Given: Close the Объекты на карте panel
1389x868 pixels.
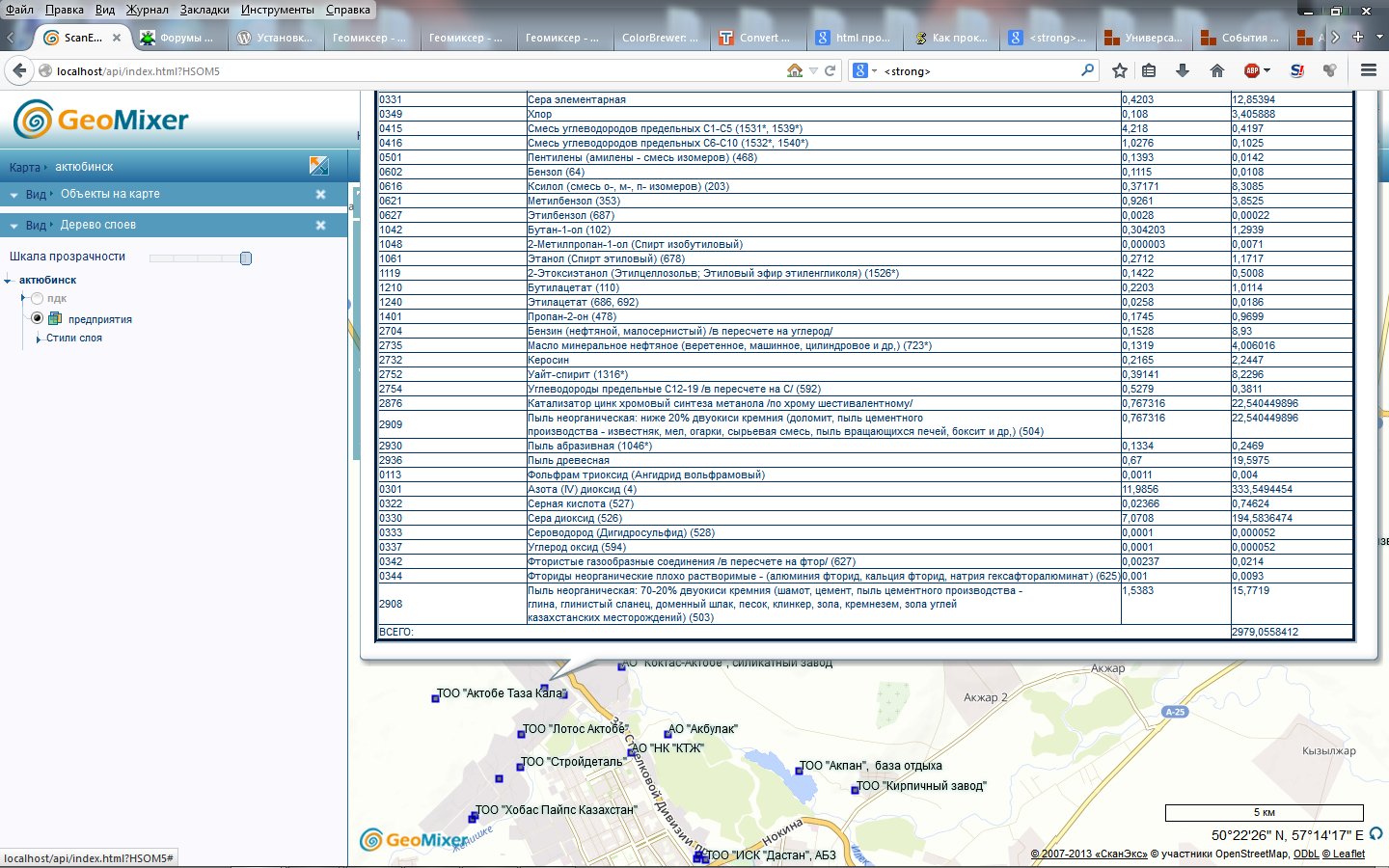Looking at the screenshot, I should pos(320,195).
